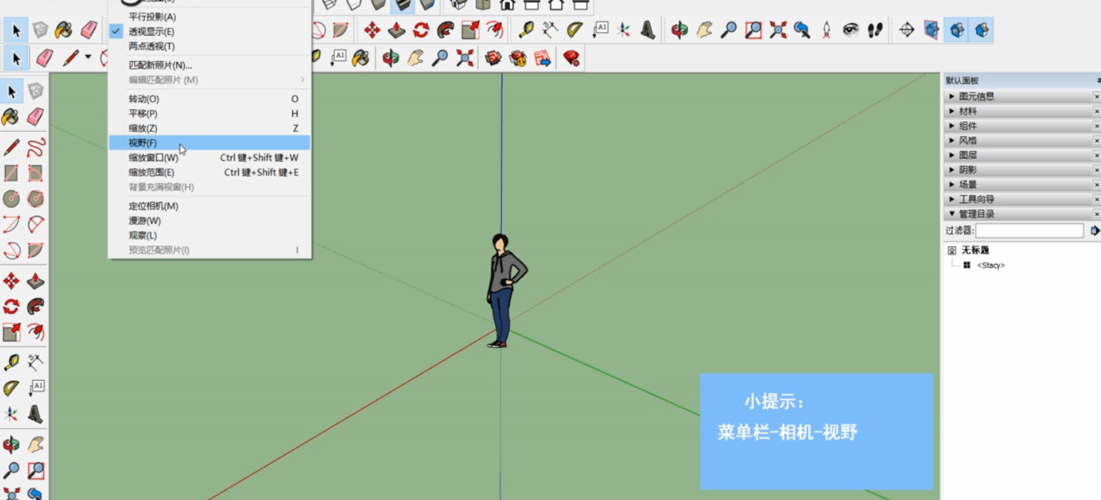This screenshot has height=500, width=1101.
Task: Close the 阴影 panel with its x
Action: pyautogui.click(x=1097, y=170)
